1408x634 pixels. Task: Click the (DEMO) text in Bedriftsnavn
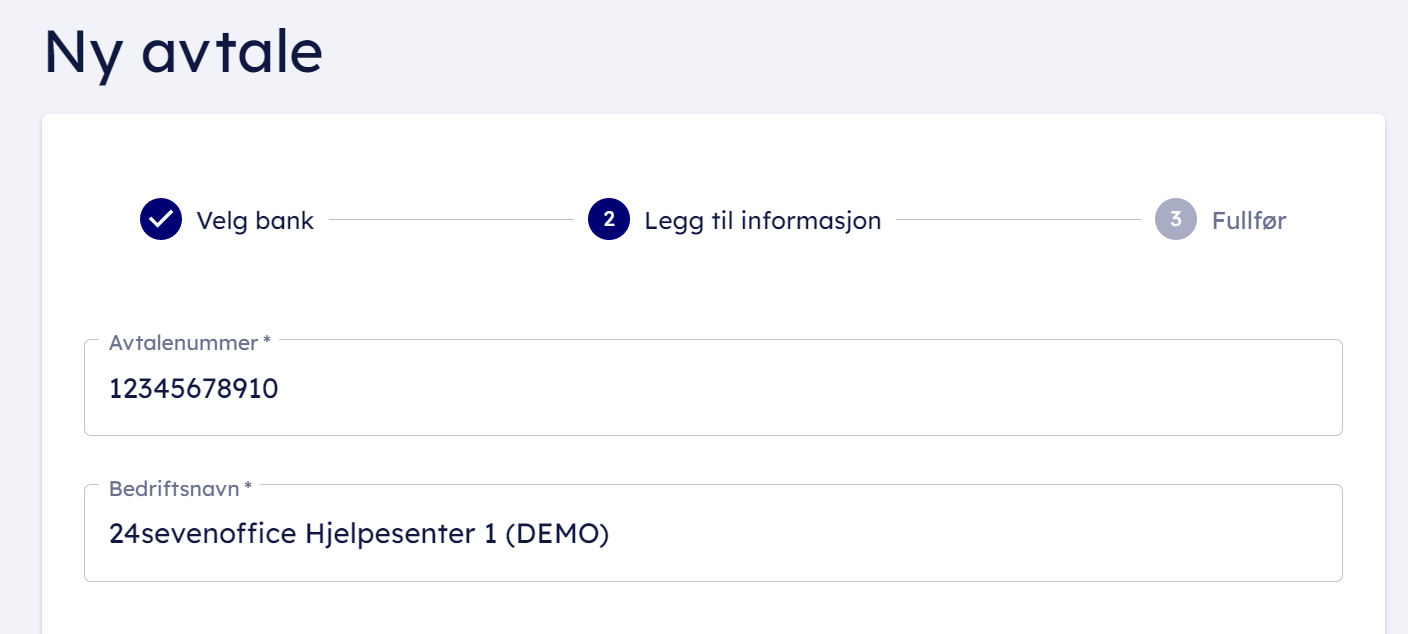point(557,534)
